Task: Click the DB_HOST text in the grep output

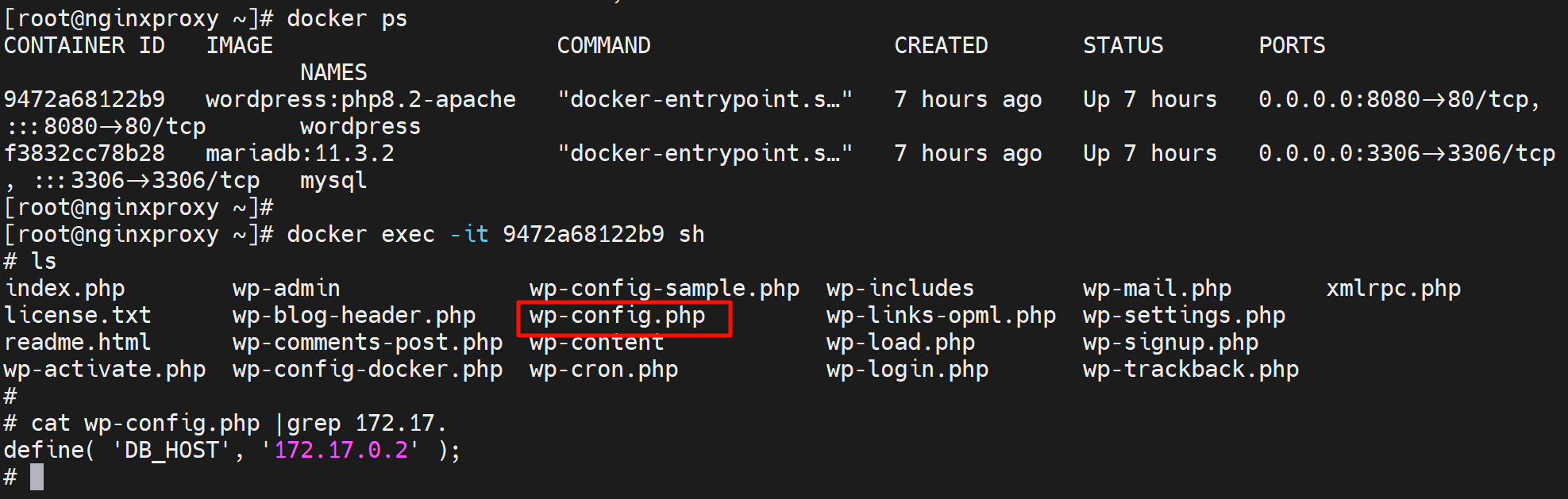Action: coord(171,451)
